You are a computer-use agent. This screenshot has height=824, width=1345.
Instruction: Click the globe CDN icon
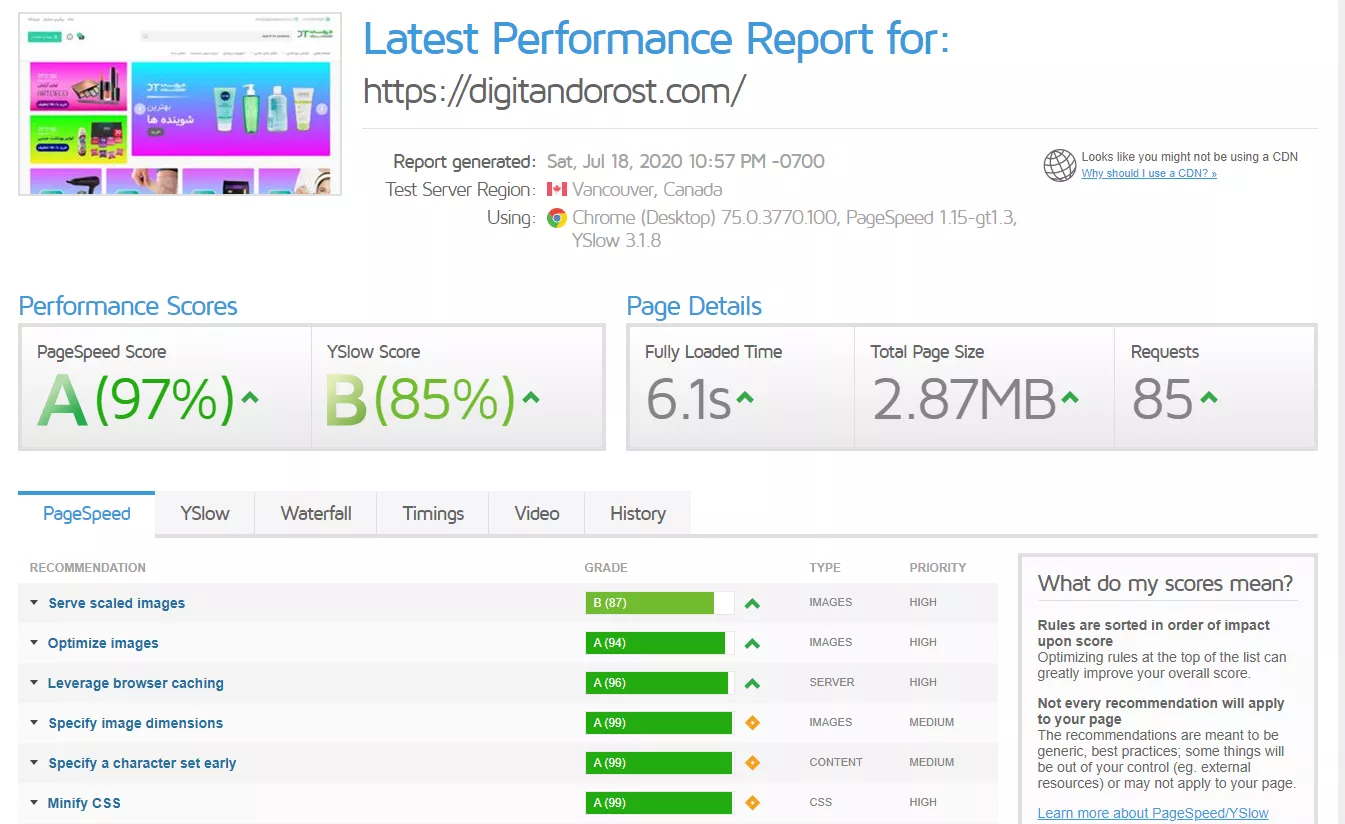coord(1059,165)
